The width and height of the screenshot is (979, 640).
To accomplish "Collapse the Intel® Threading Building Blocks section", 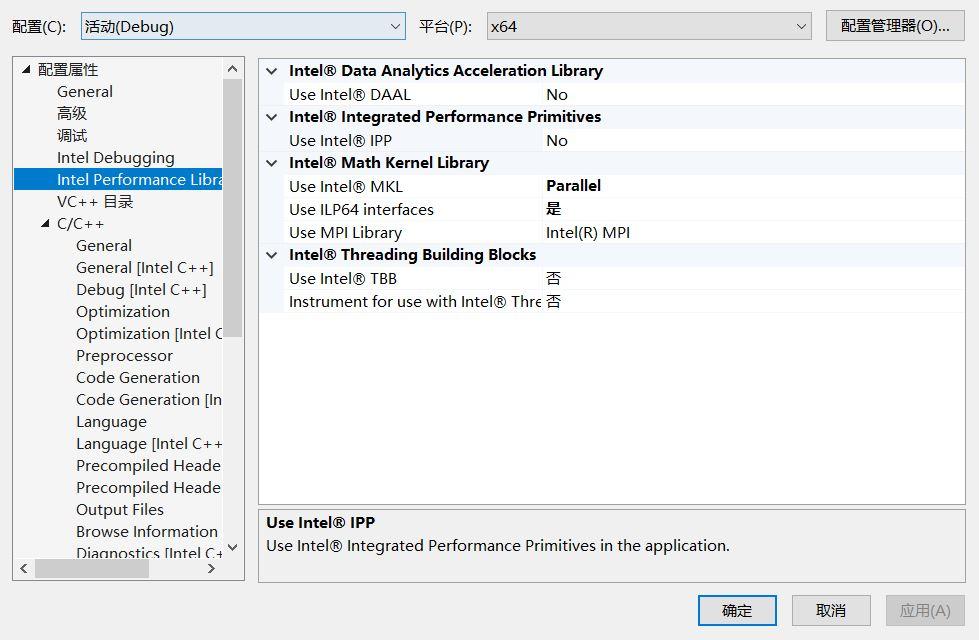I will [271, 254].
